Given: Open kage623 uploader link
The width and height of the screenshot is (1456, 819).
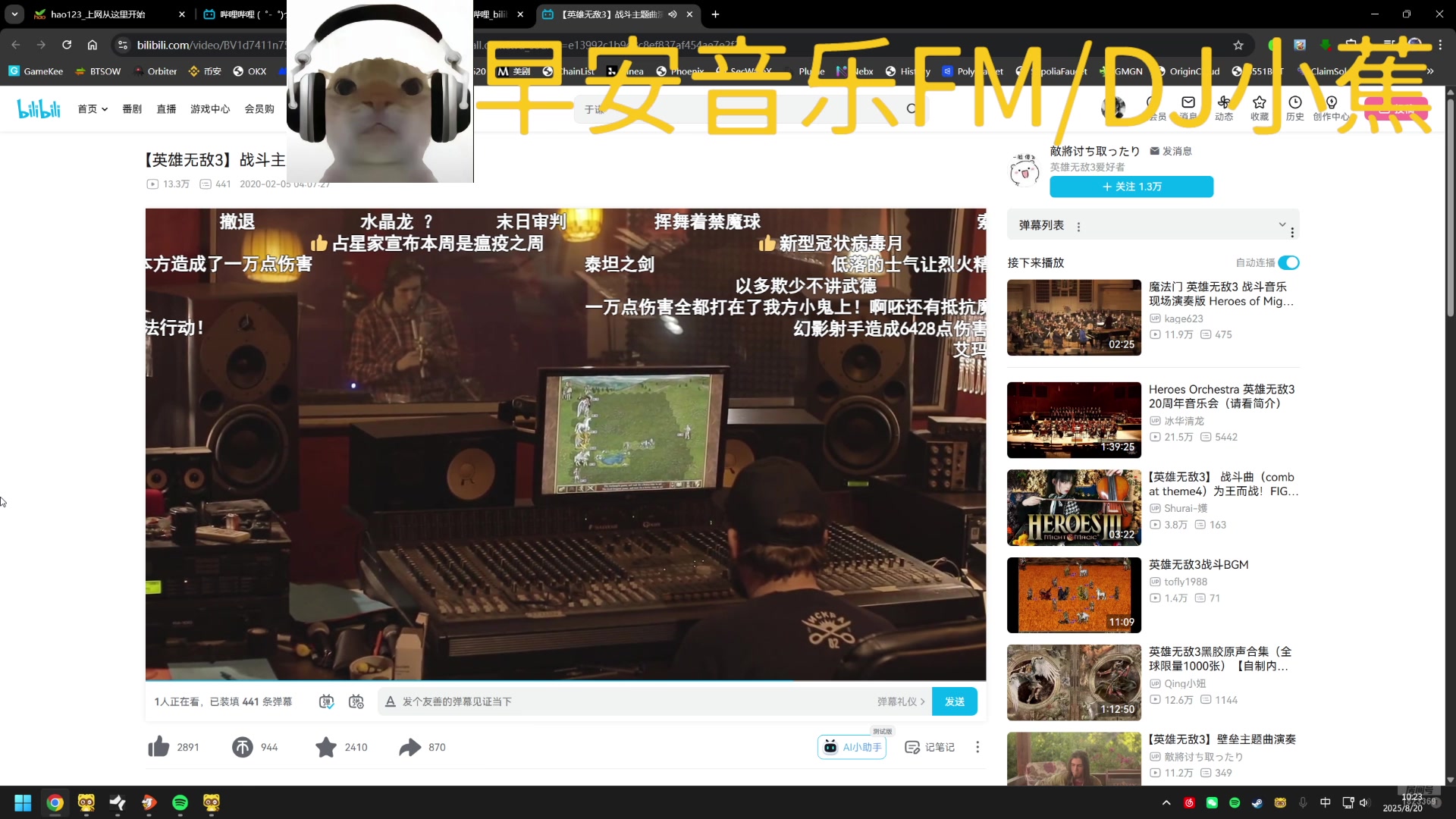Looking at the screenshot, I should pyautogui.click(x=1184, y=318).
